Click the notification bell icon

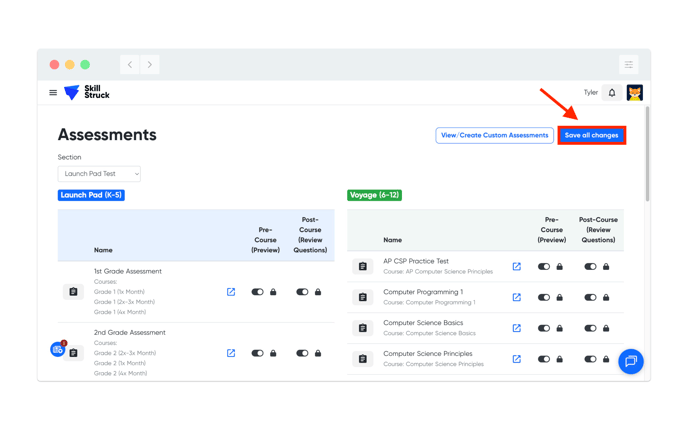[612, 93]
